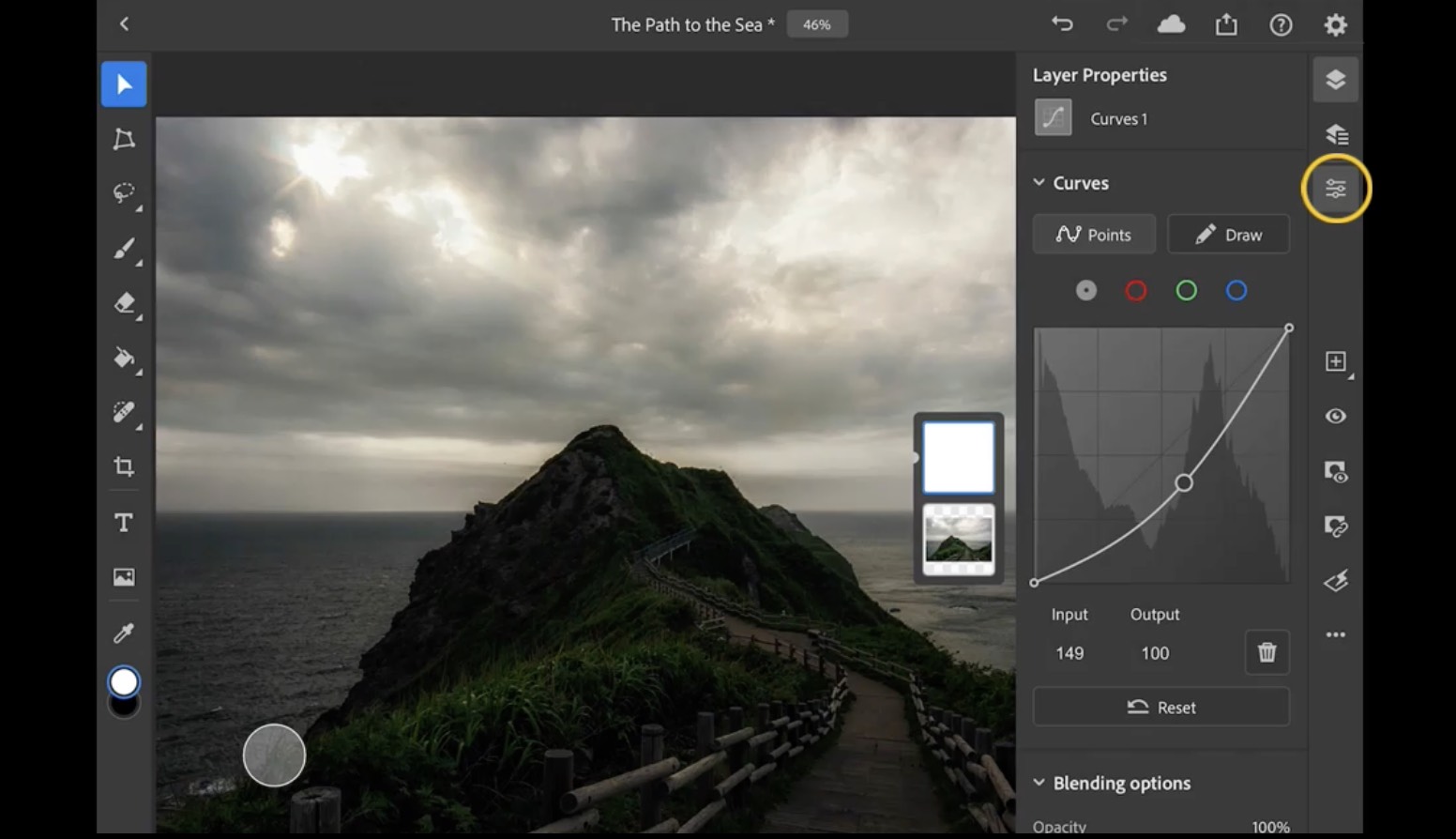Show detailed layer view
The width and height of the screenshot is (1456, 839).
click(x=1336, y=134)
